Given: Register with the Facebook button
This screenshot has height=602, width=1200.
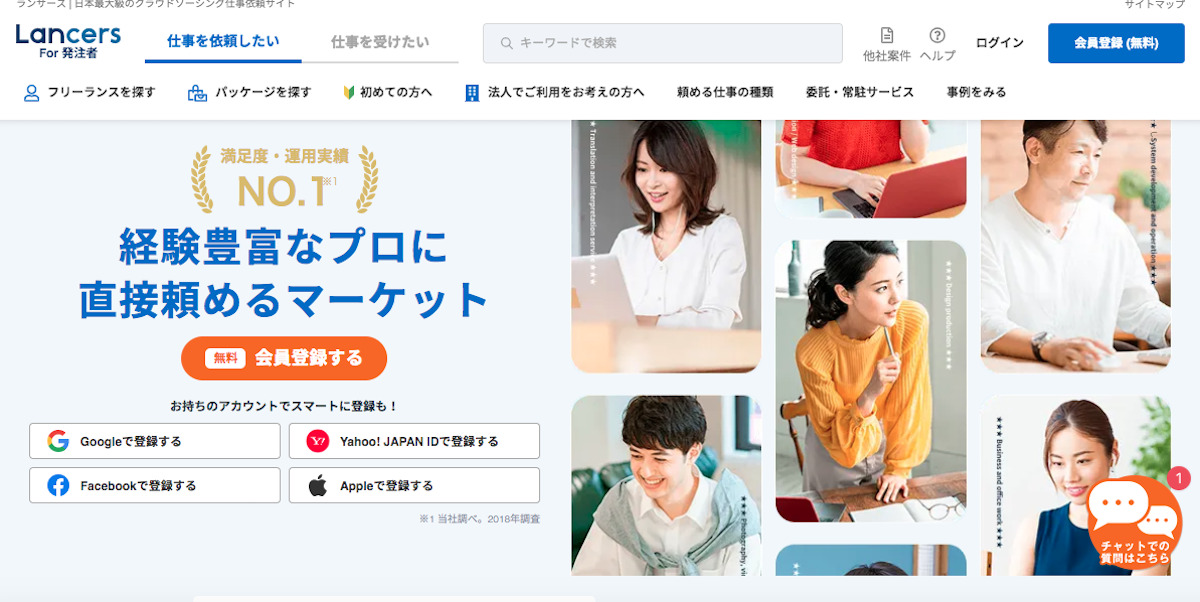Looking at the screenshot, I should pos(155,485).
